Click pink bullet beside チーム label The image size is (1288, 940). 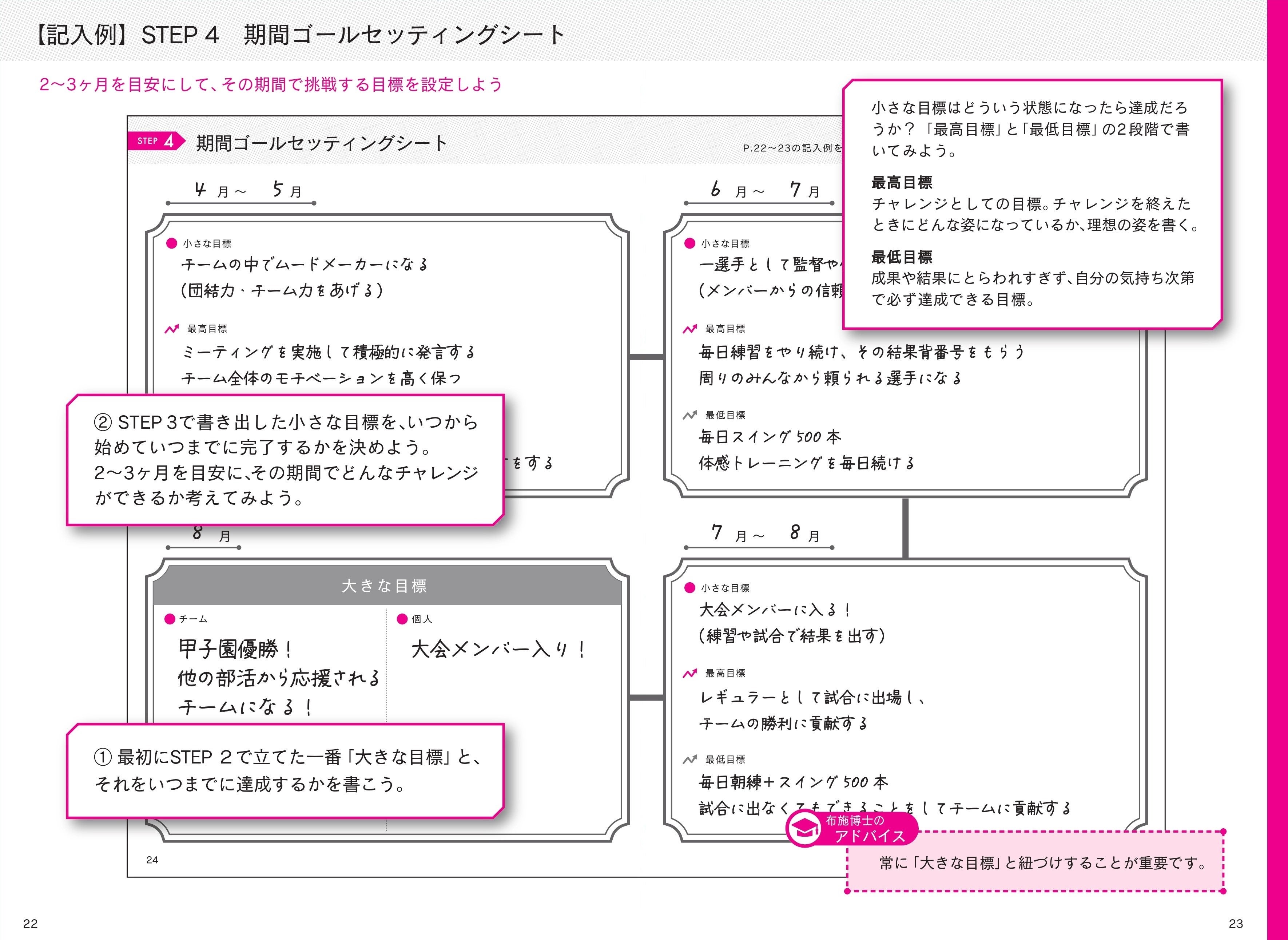[170, 619]
